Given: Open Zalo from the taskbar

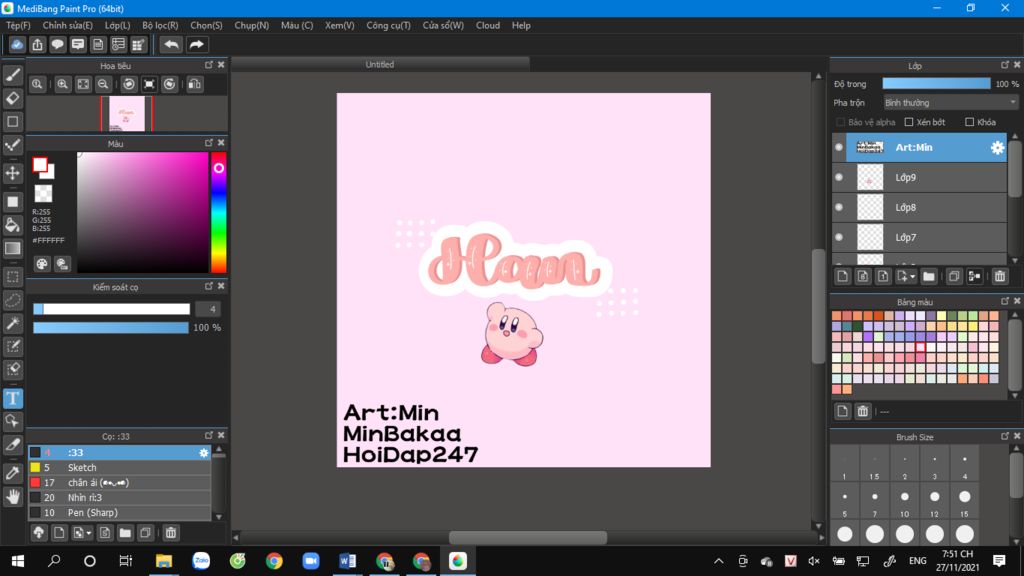Looking at the screenshot, I should [200, 561].
